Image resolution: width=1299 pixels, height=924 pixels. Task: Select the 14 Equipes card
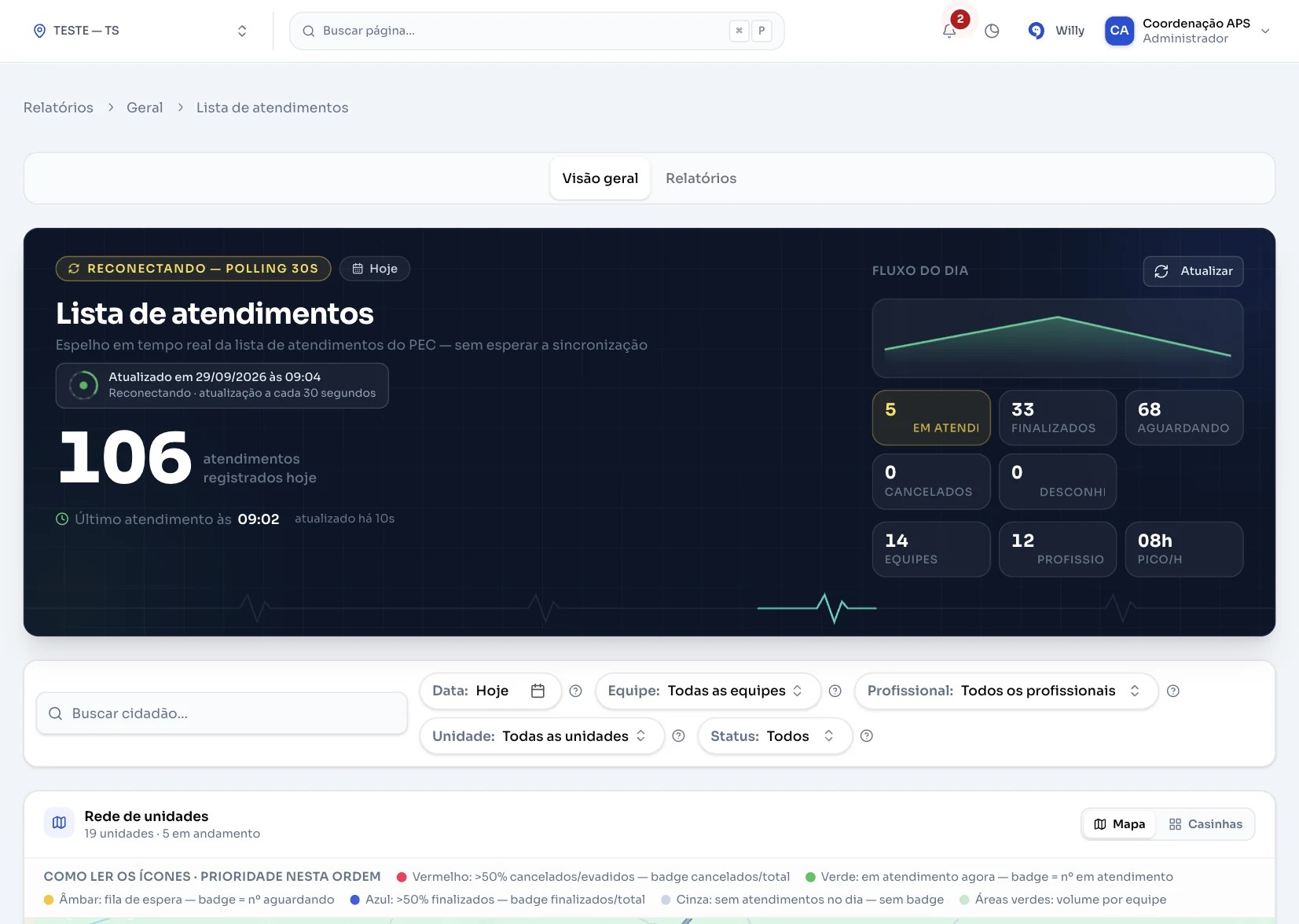tap(931, 549)
